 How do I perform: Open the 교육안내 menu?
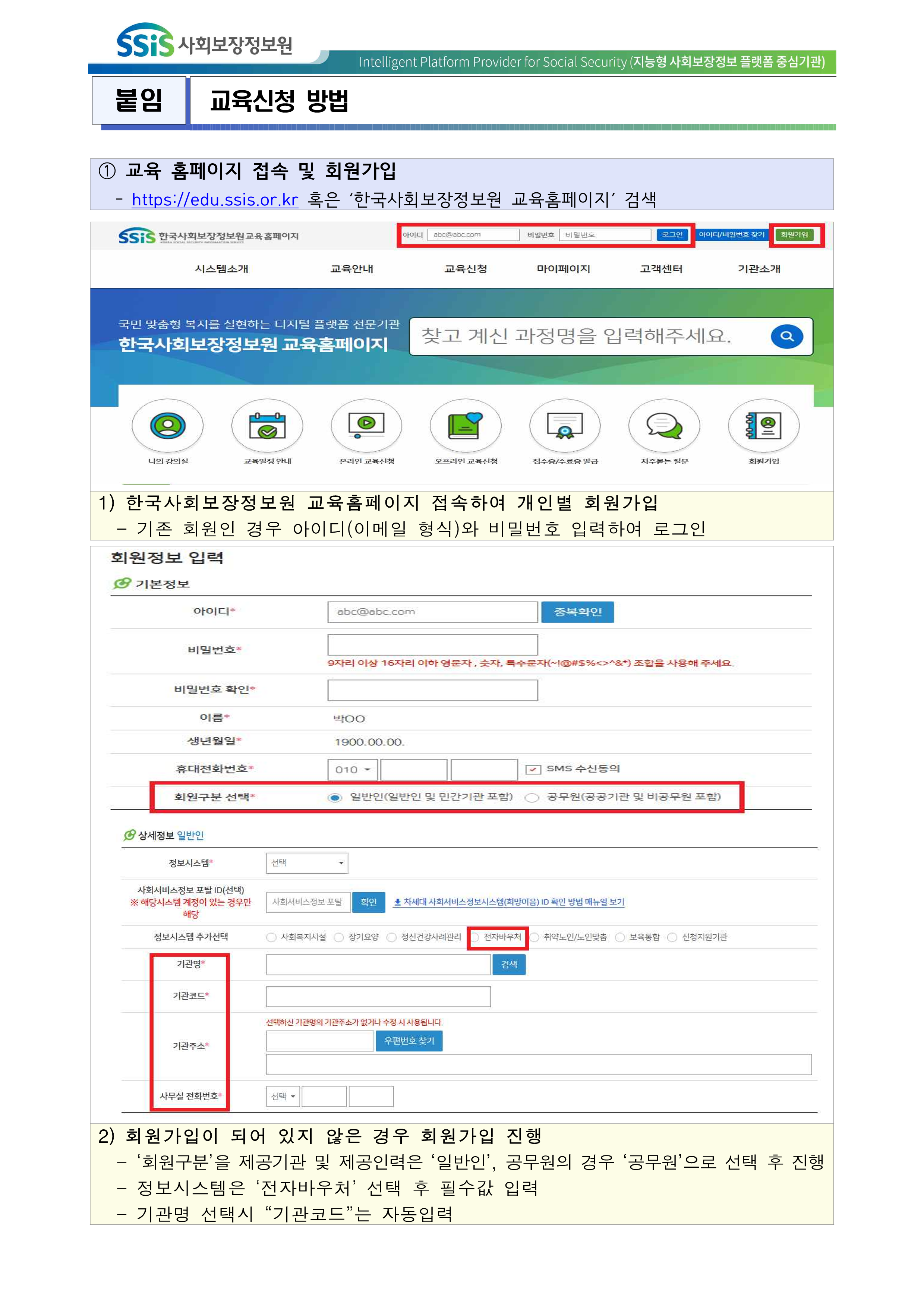pyautogui.click(x=351, y=268)
